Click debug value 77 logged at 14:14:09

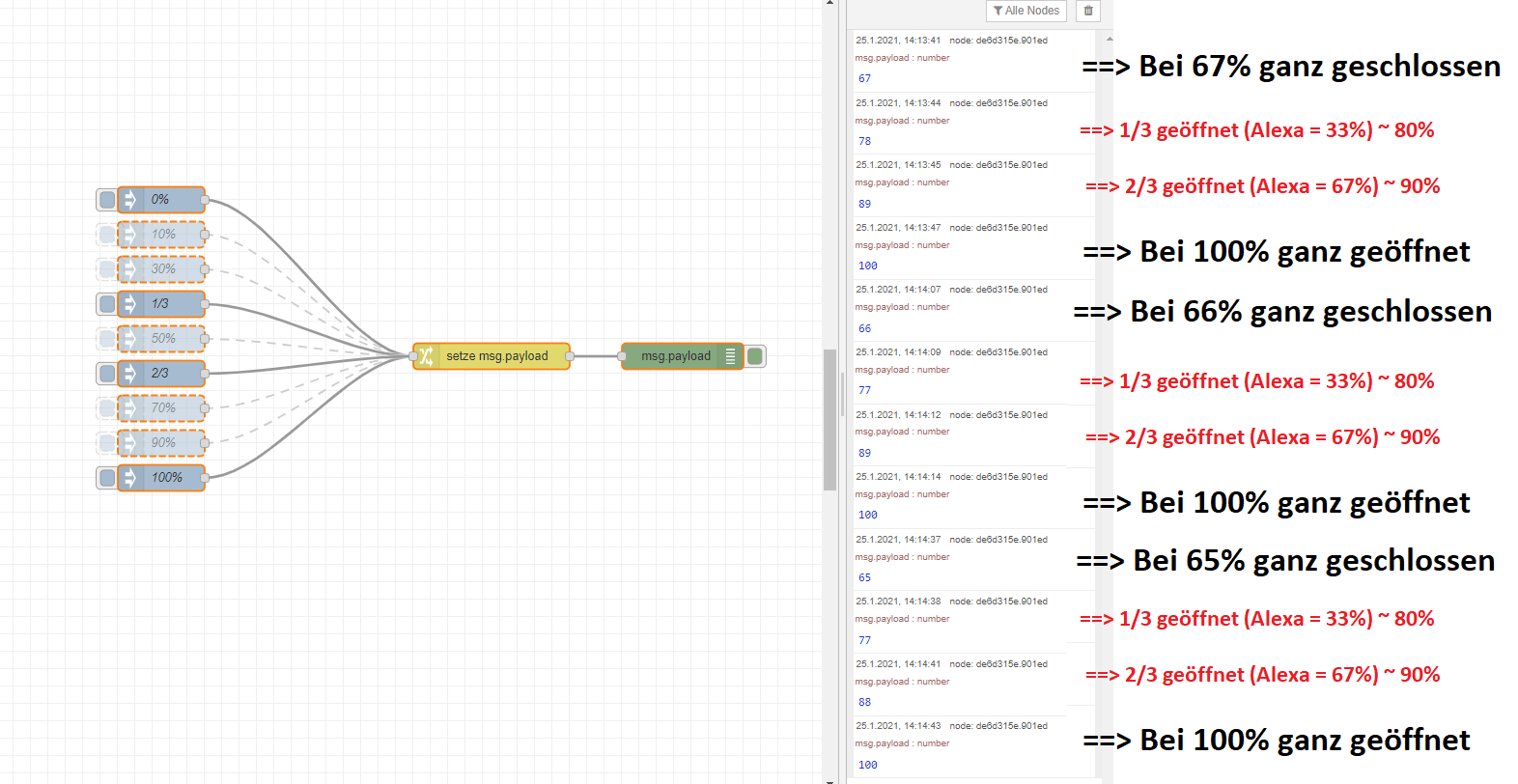(x=864, y=390)
